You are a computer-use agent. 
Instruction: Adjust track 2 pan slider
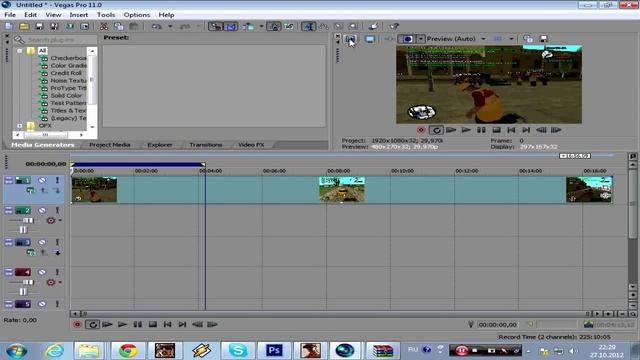pos(23,230)
